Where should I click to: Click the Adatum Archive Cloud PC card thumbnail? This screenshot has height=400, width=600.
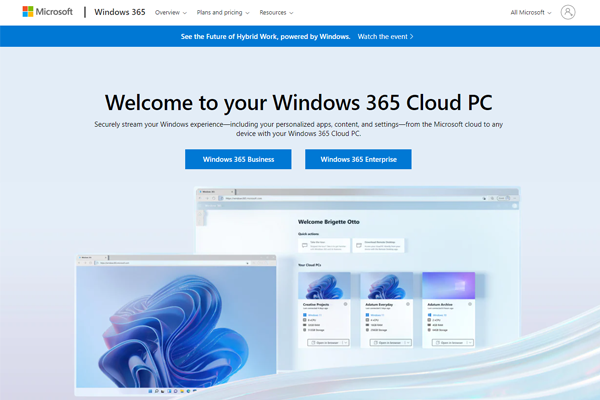tap(448, 286)
